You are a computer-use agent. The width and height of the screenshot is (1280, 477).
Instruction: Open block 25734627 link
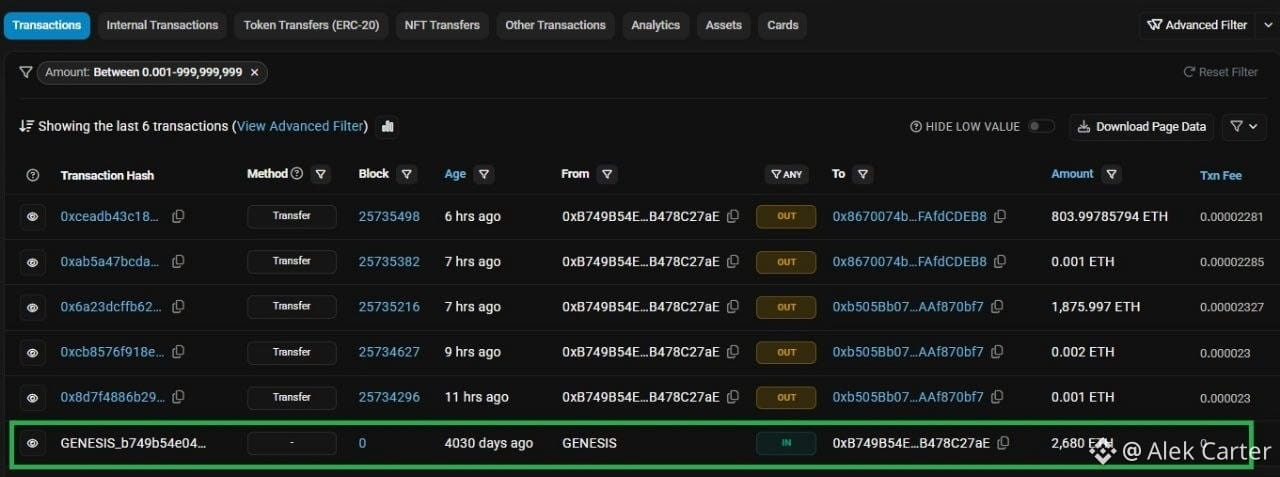389,352
